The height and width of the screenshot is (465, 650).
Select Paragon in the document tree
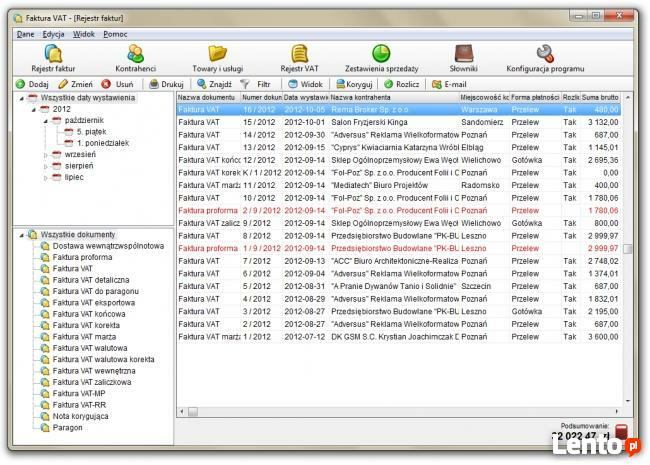coord(68,428)
